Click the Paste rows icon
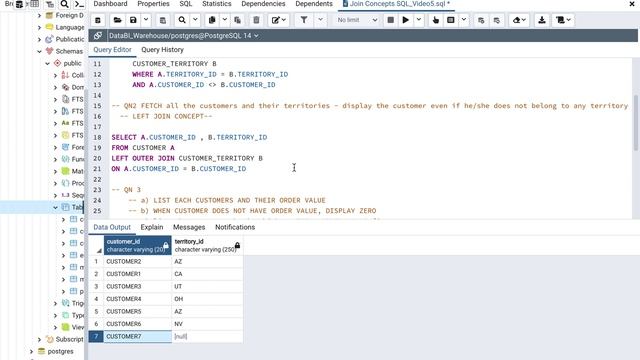Image resolution: width=640 pixels, height=360 pixels. tap(238, 20)
